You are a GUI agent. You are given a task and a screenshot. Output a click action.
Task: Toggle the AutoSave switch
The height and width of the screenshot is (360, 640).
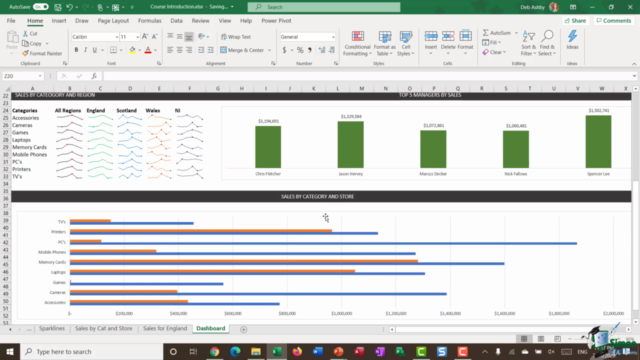tap(40, 7)
